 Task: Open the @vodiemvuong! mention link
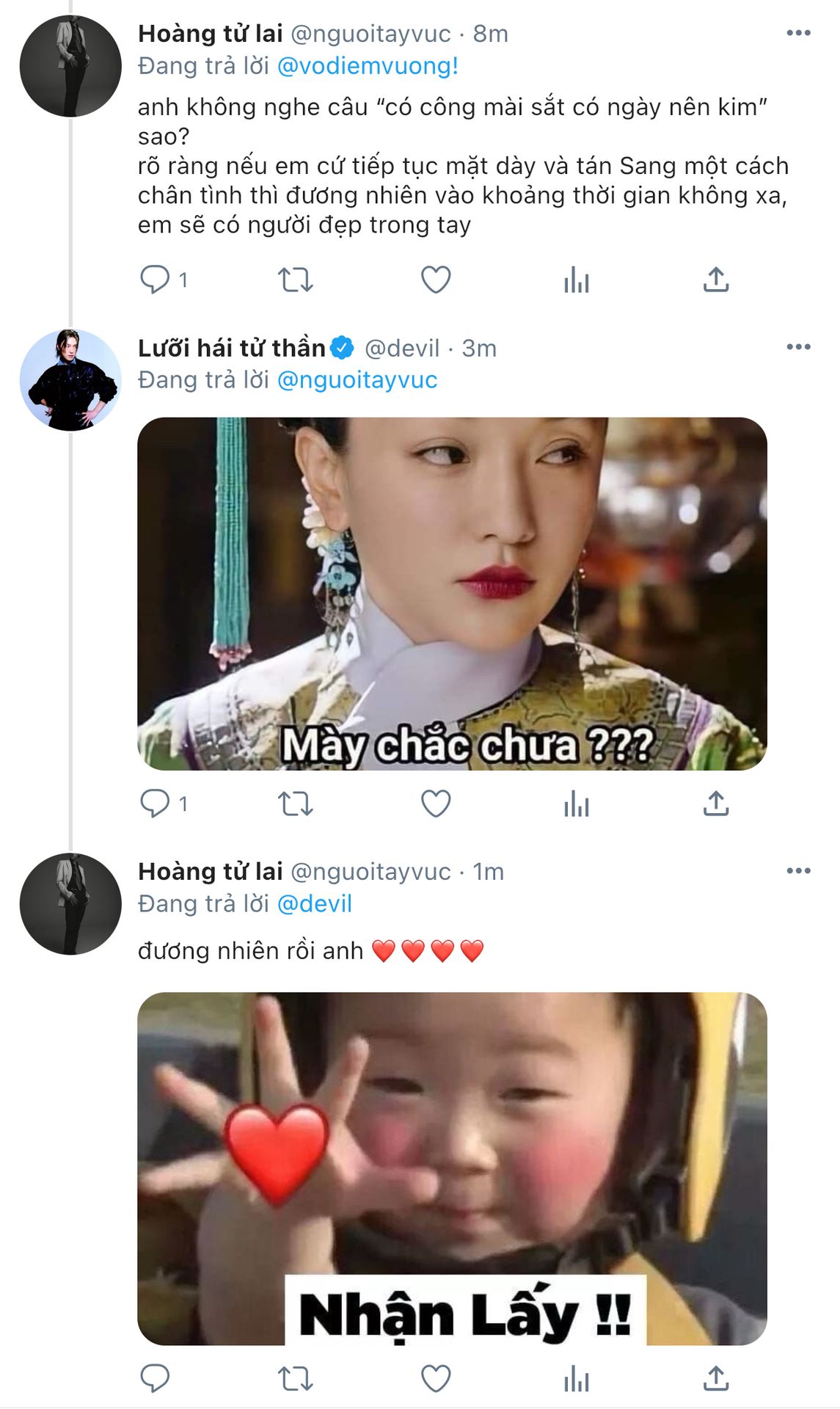point(368,66)
